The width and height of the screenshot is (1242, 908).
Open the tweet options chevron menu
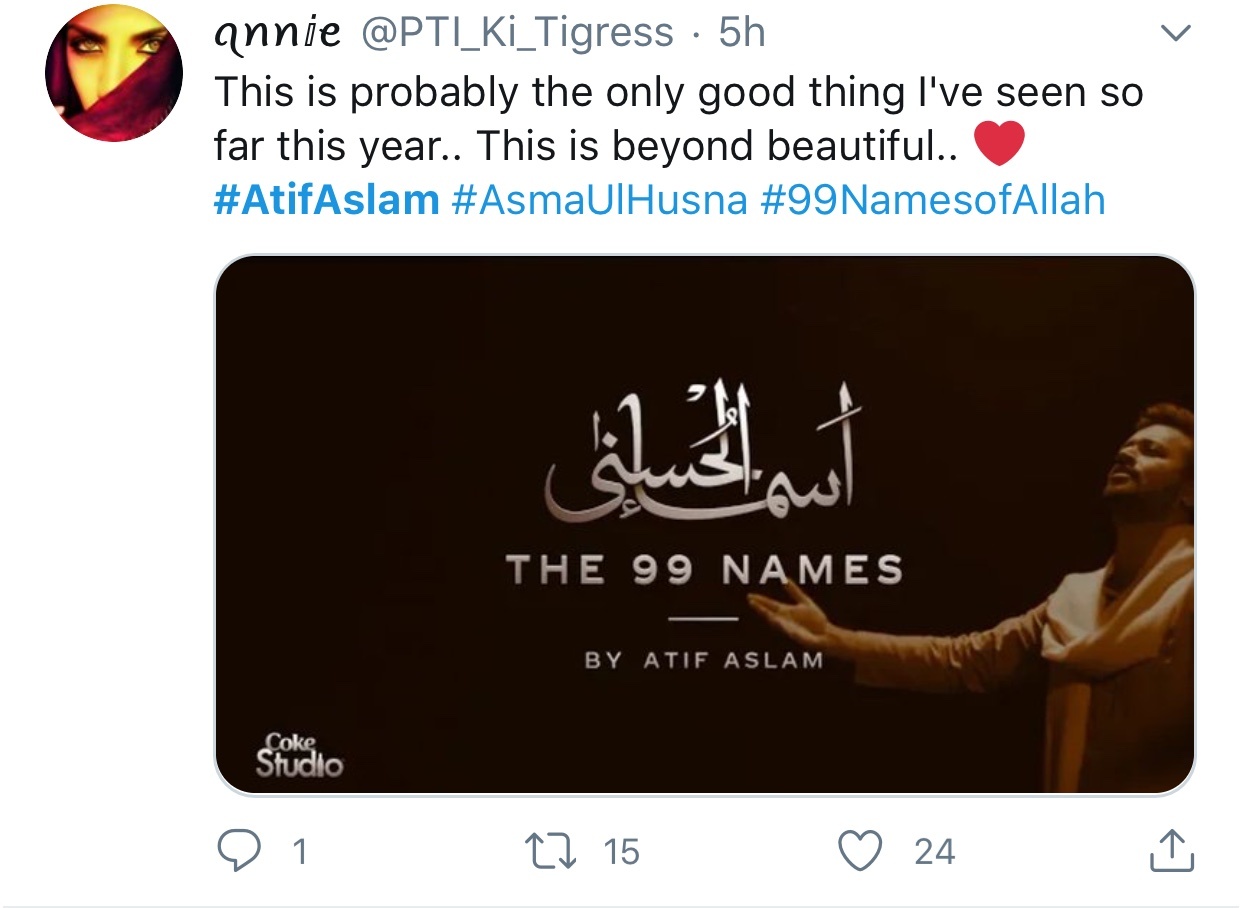[1176, 34]
